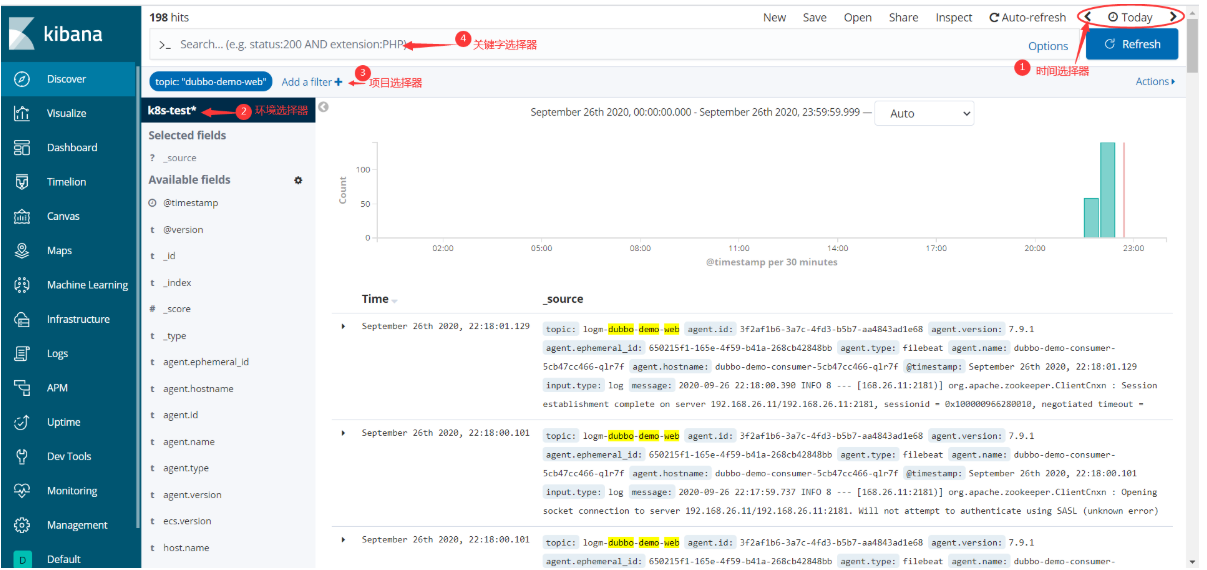Select the ecs.version field

[187, 521]
